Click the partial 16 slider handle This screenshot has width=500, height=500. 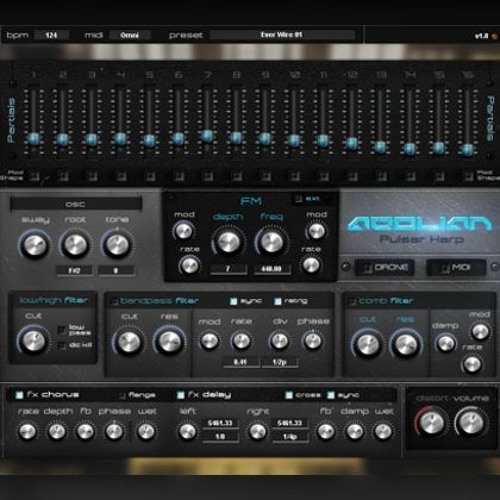(x=467, y=150)
